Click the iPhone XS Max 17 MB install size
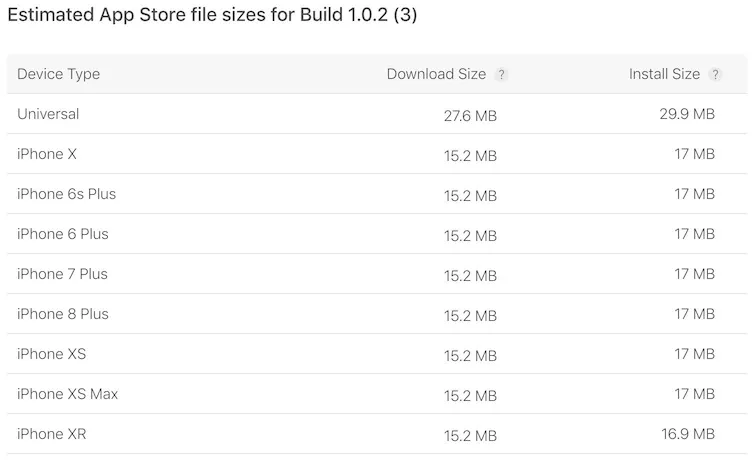 694,394
